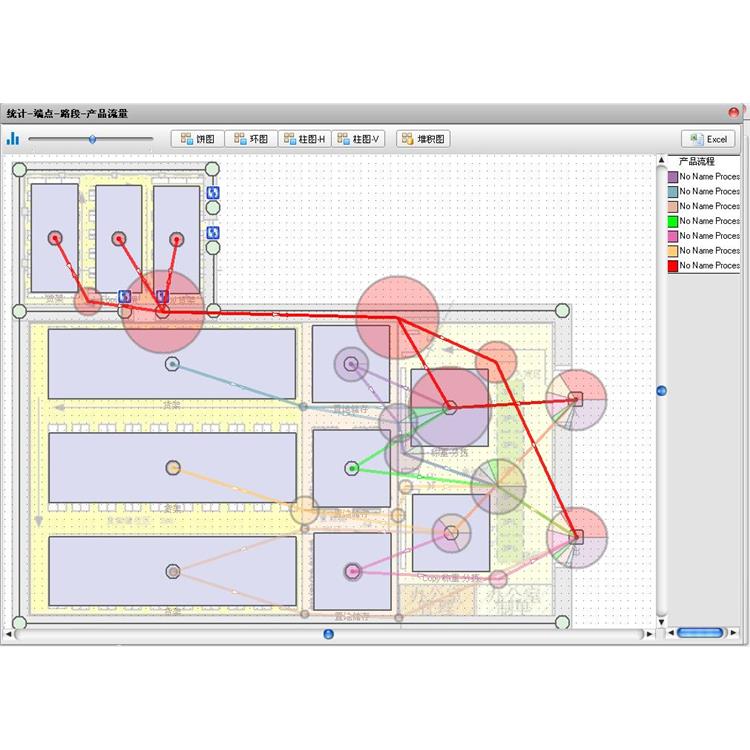Click the multicolor pie chart at path junction

(498, 486)
